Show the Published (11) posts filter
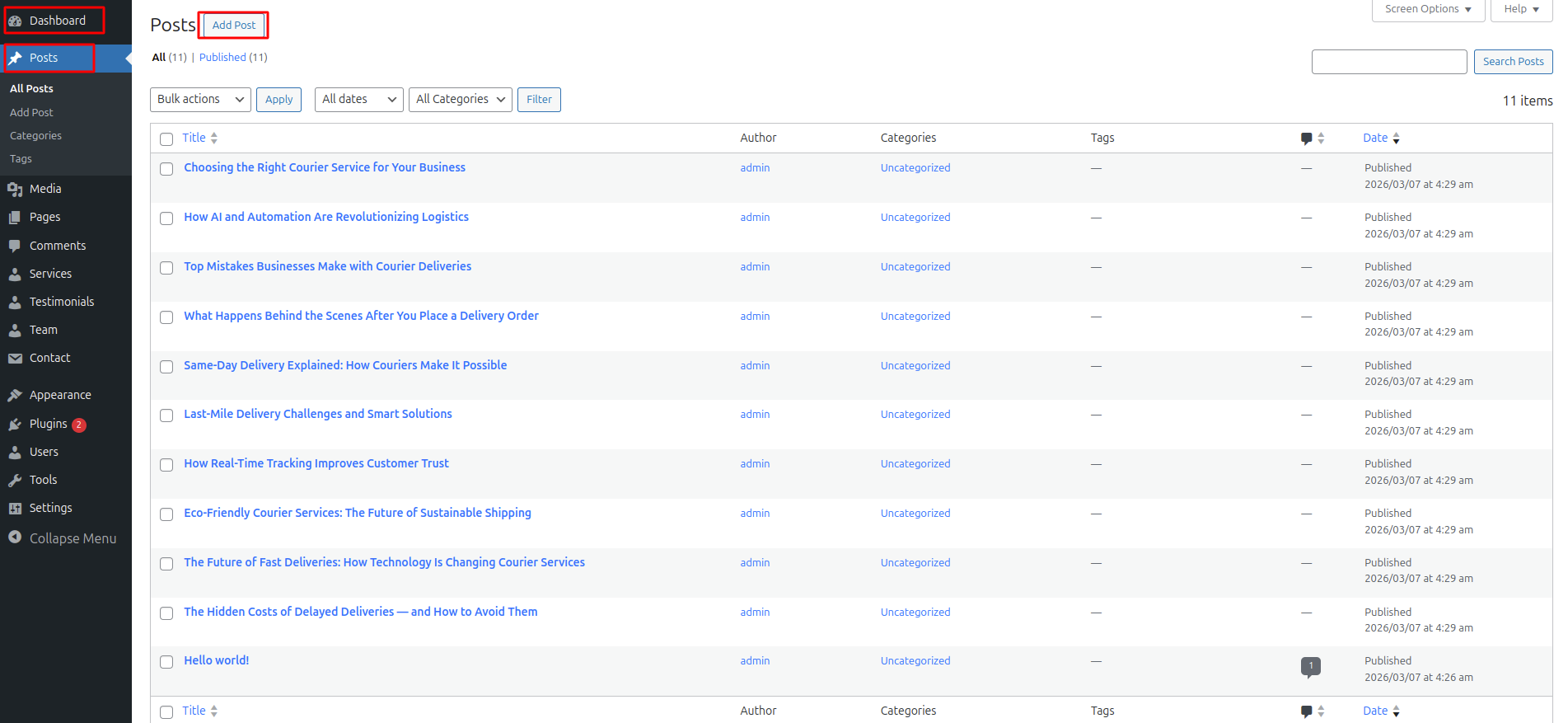The image size is (1568, 723). pyautogui.click(x=233, y=57)
